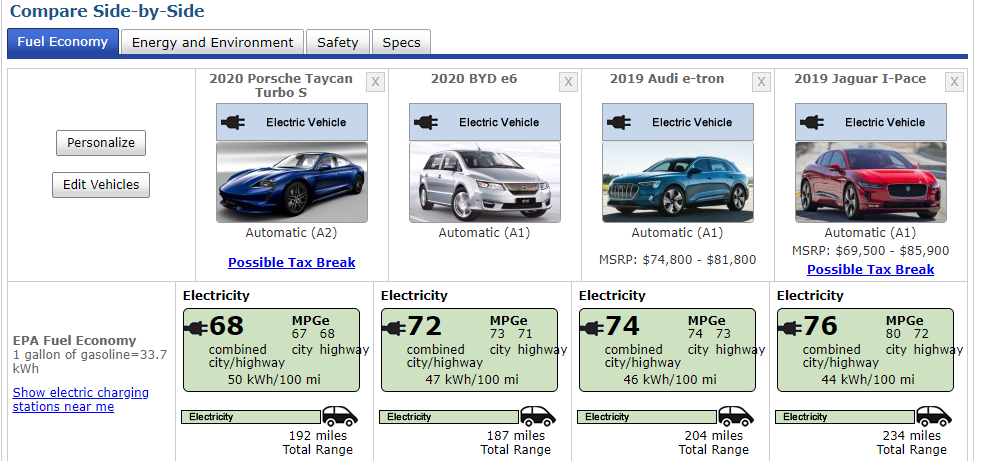Click the Electricity range bar for 192 miles
The width and height of the screenshot is (987, 461).
pyautogui.click(x=251, y=417)
